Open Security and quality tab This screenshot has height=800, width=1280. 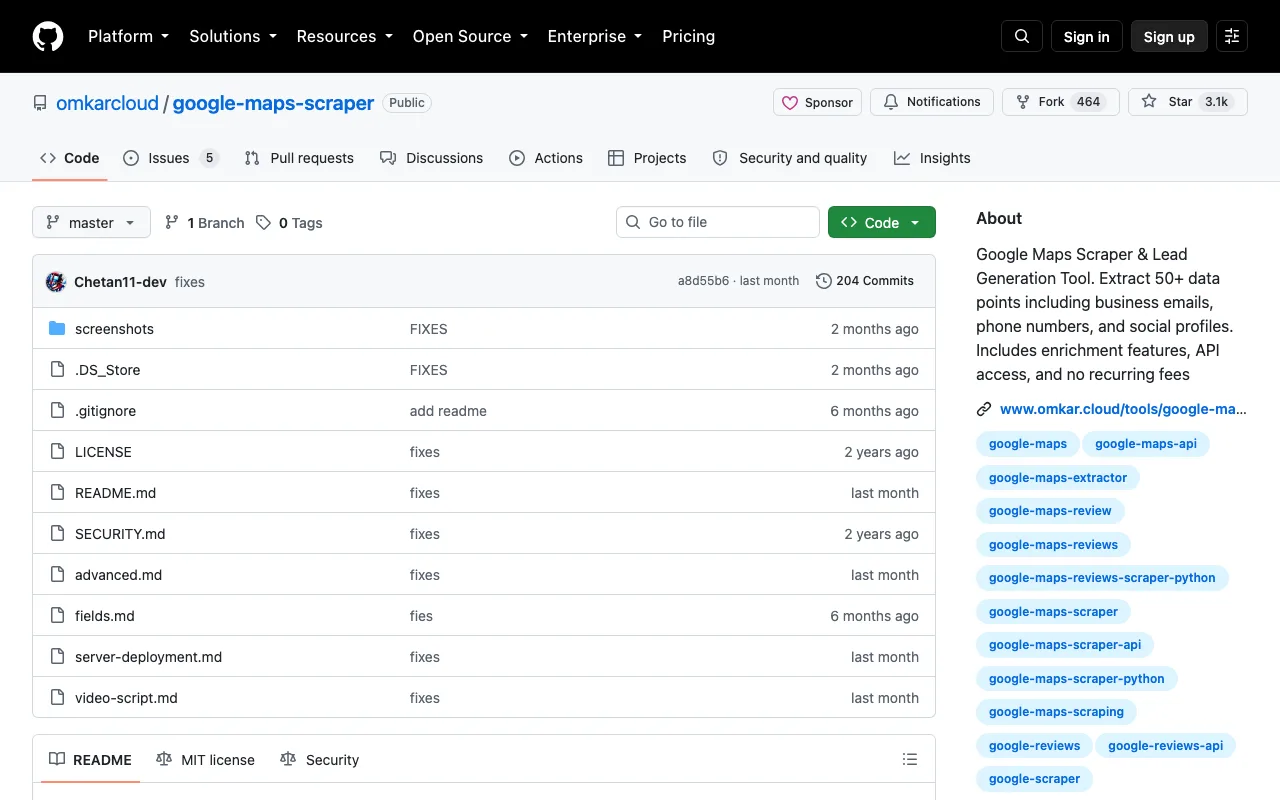coord(790,158)
